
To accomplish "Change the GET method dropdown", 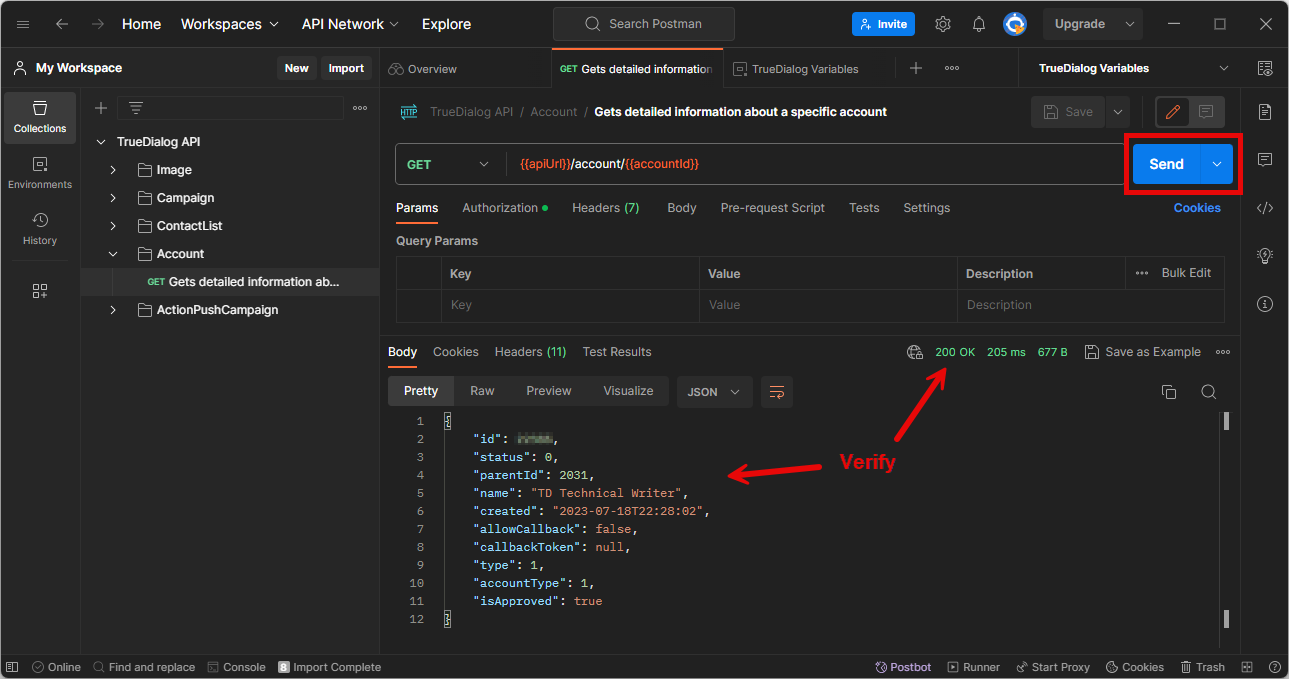I will click(x=447, y=164).
